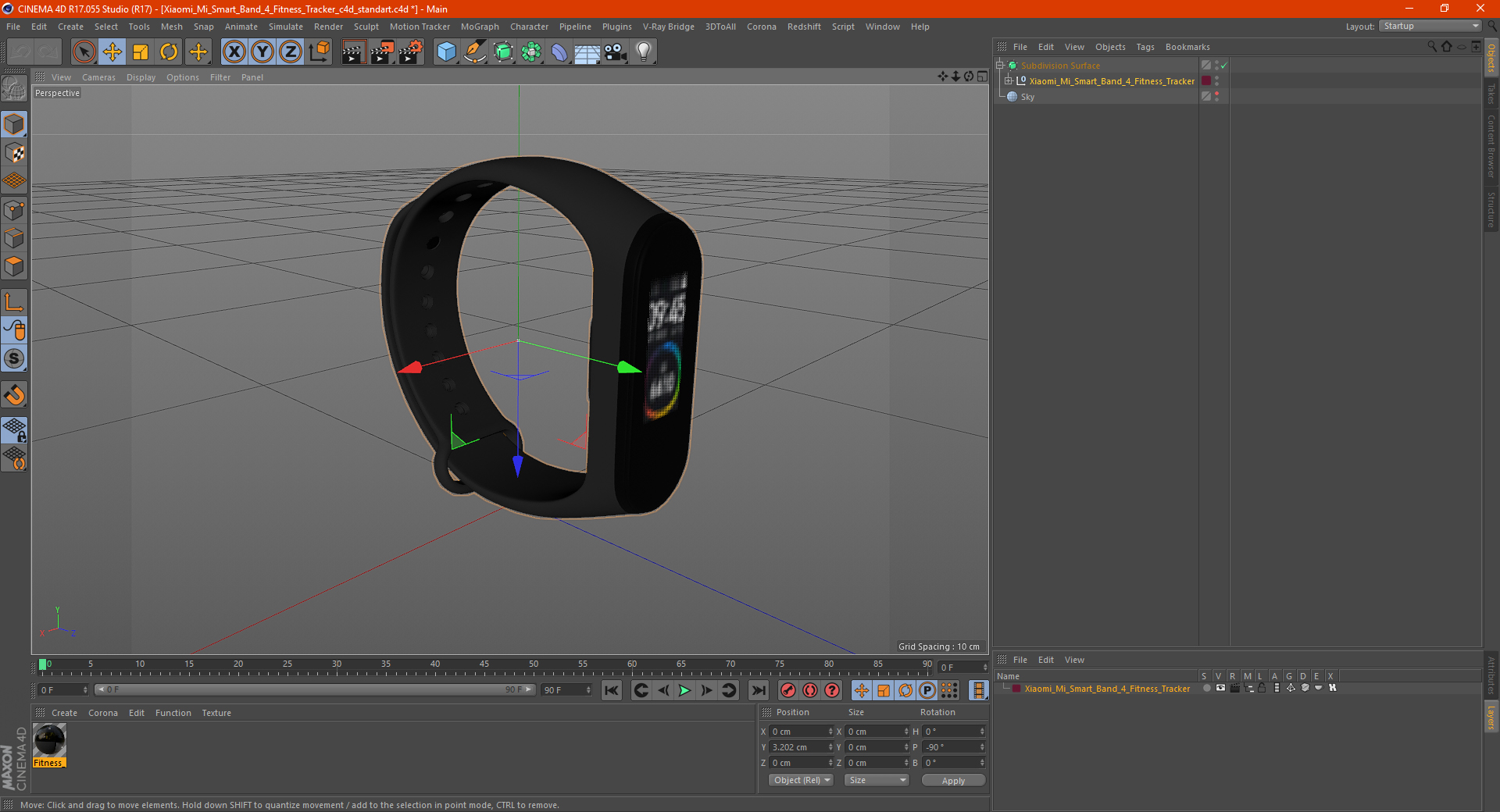This screenshot has height=812, width=1500.
Task: Activate the Move tool
Action: pos(112,52)
